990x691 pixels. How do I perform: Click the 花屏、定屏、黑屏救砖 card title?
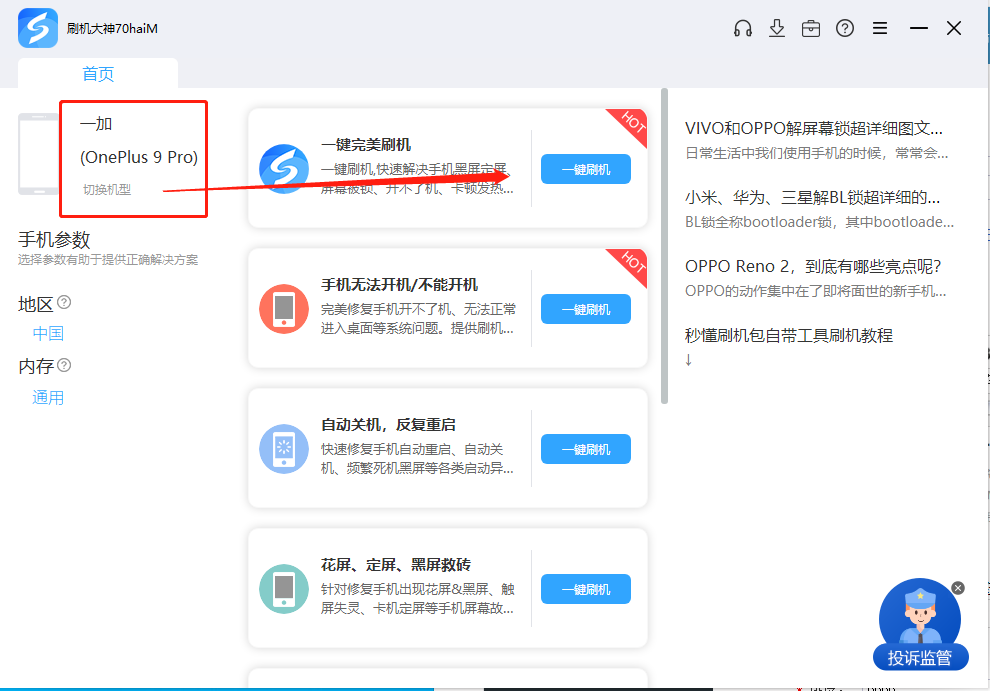[x=396, y=565]
